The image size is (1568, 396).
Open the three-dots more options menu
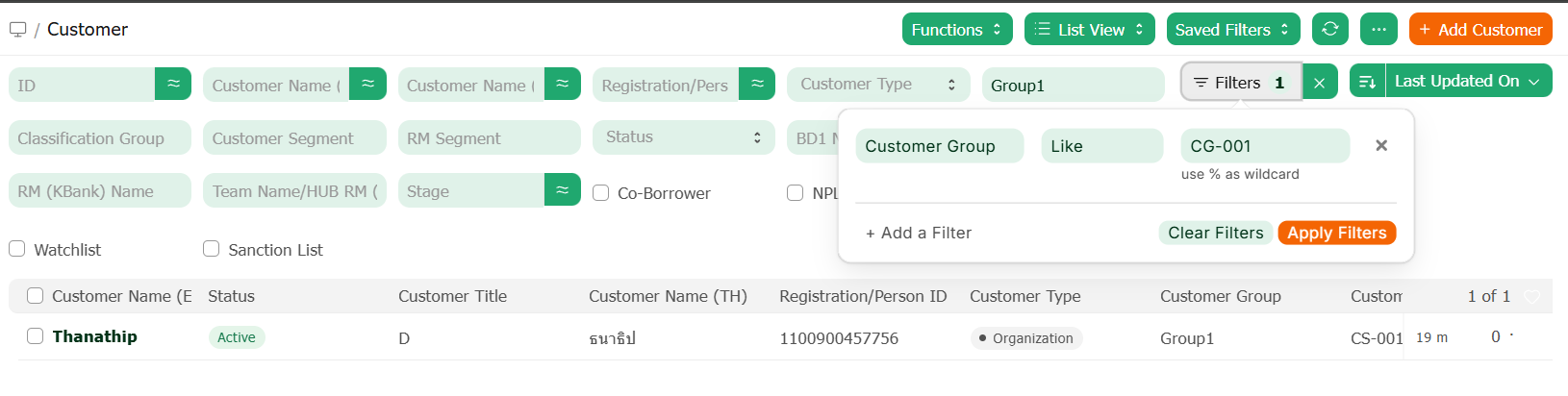pyautogui.click(x=1378, y=29)
